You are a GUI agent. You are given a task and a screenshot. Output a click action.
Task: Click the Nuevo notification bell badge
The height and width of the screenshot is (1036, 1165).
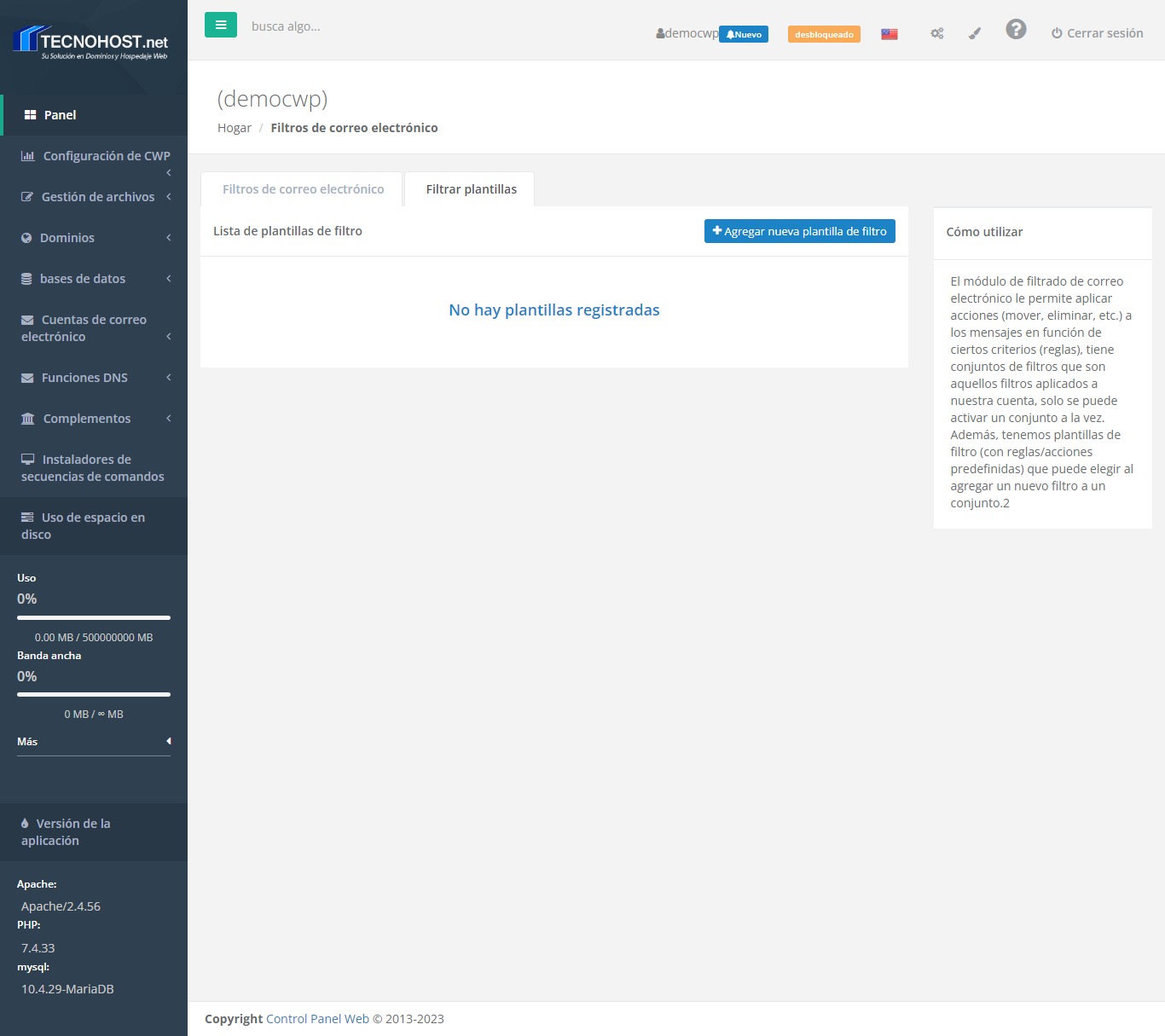[x=744, y=34]
